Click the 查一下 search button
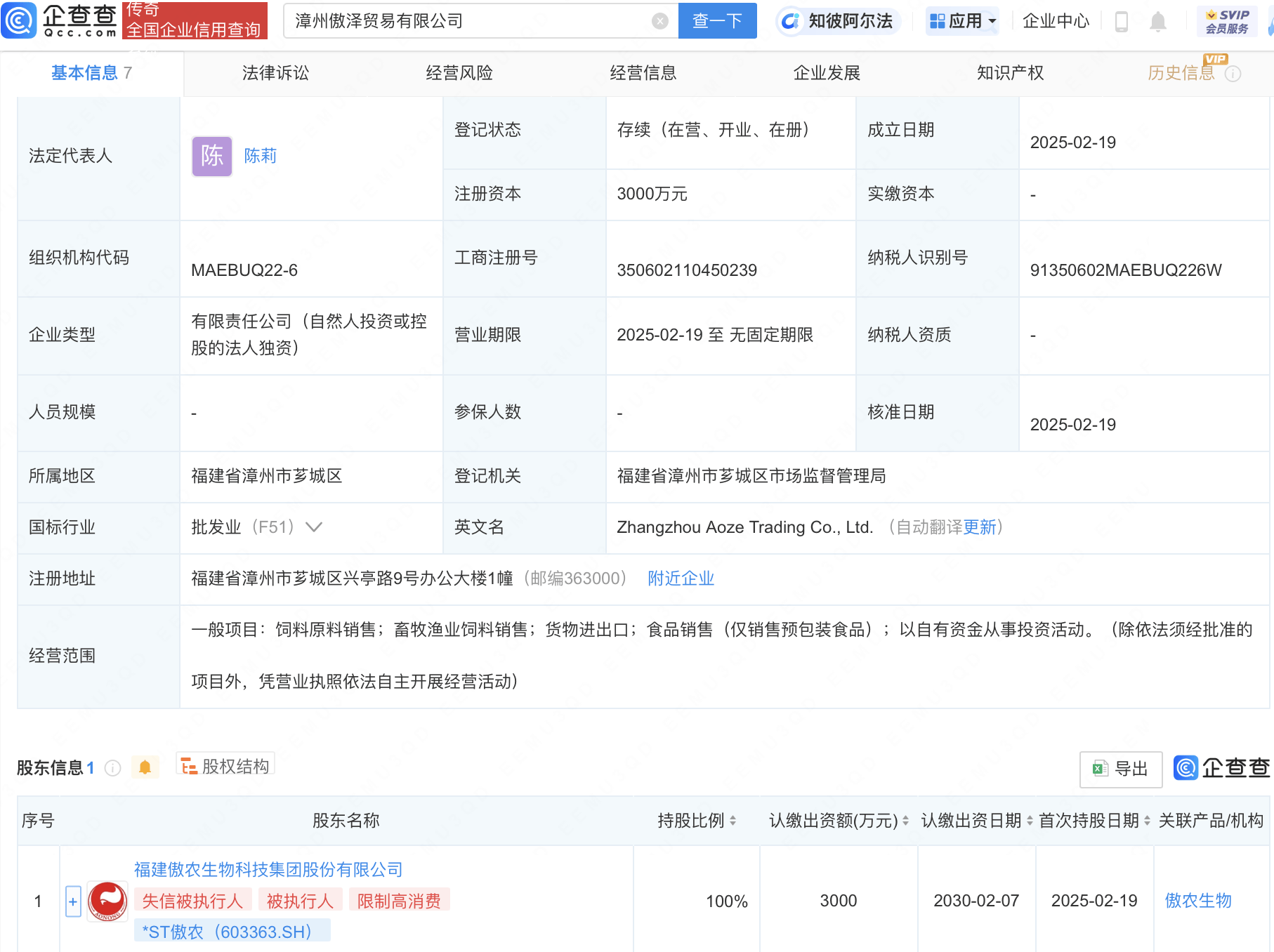 point(717,20)
